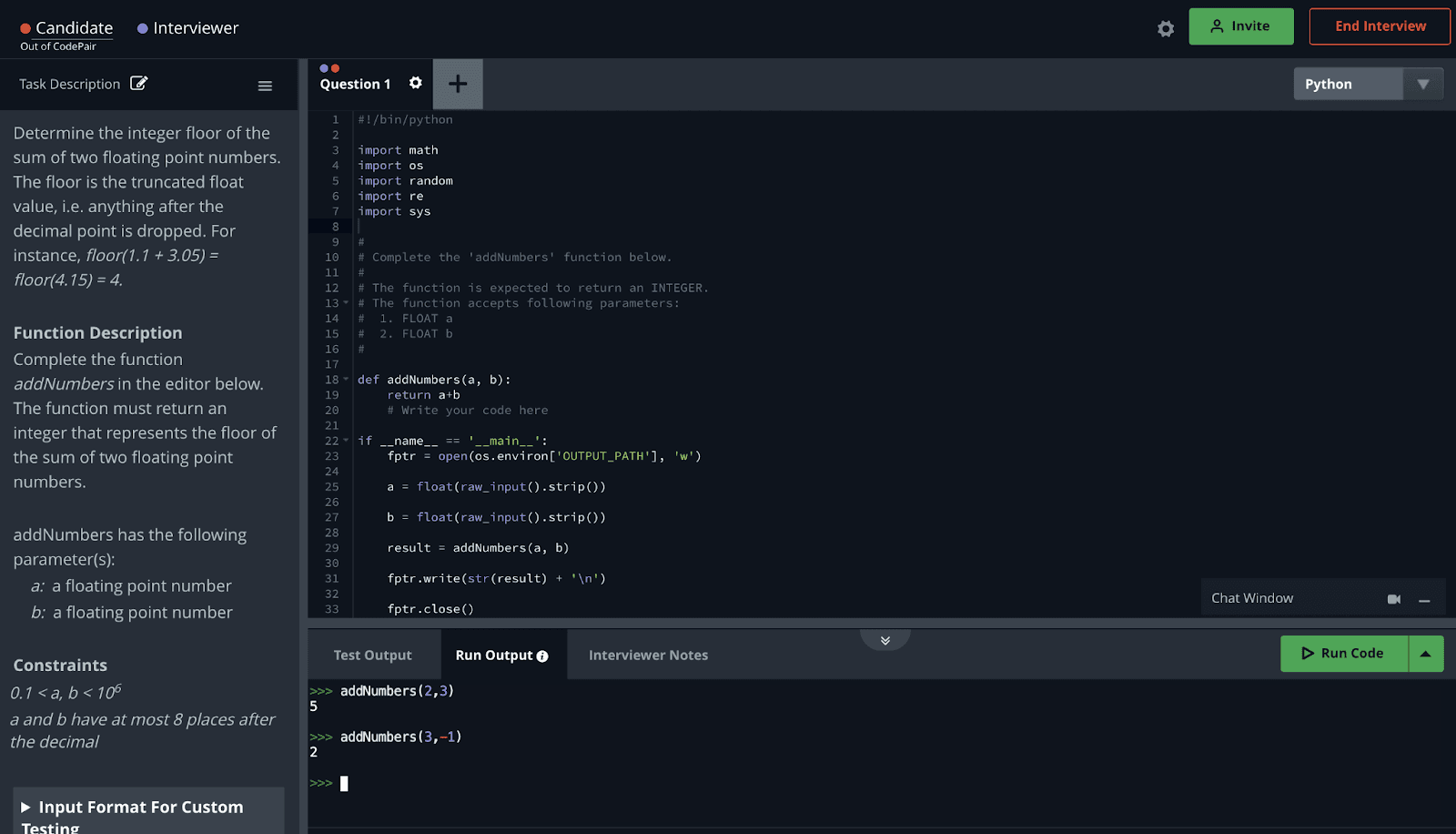Image resolution: width=1456 pixels, height=834 pixels.
Task: Open the task description hamburger menu
Action: point(265,85)
